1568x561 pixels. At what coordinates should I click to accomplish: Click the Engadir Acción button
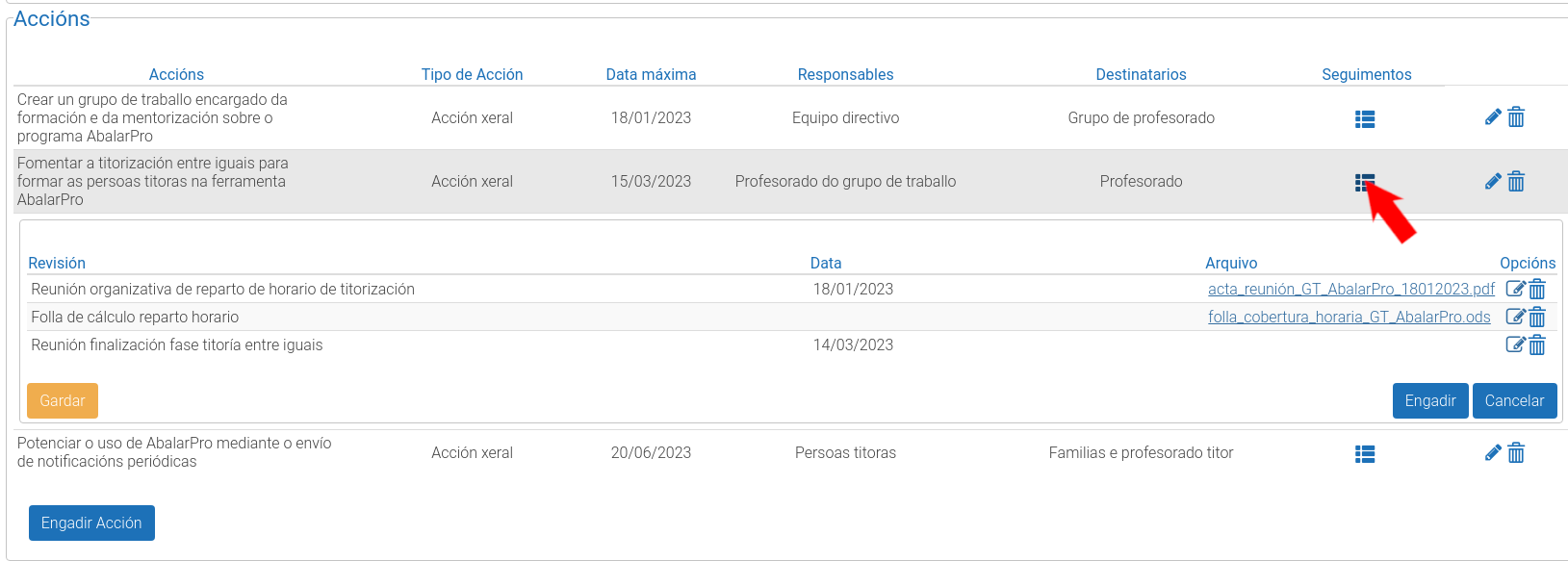tap(91, 523)
